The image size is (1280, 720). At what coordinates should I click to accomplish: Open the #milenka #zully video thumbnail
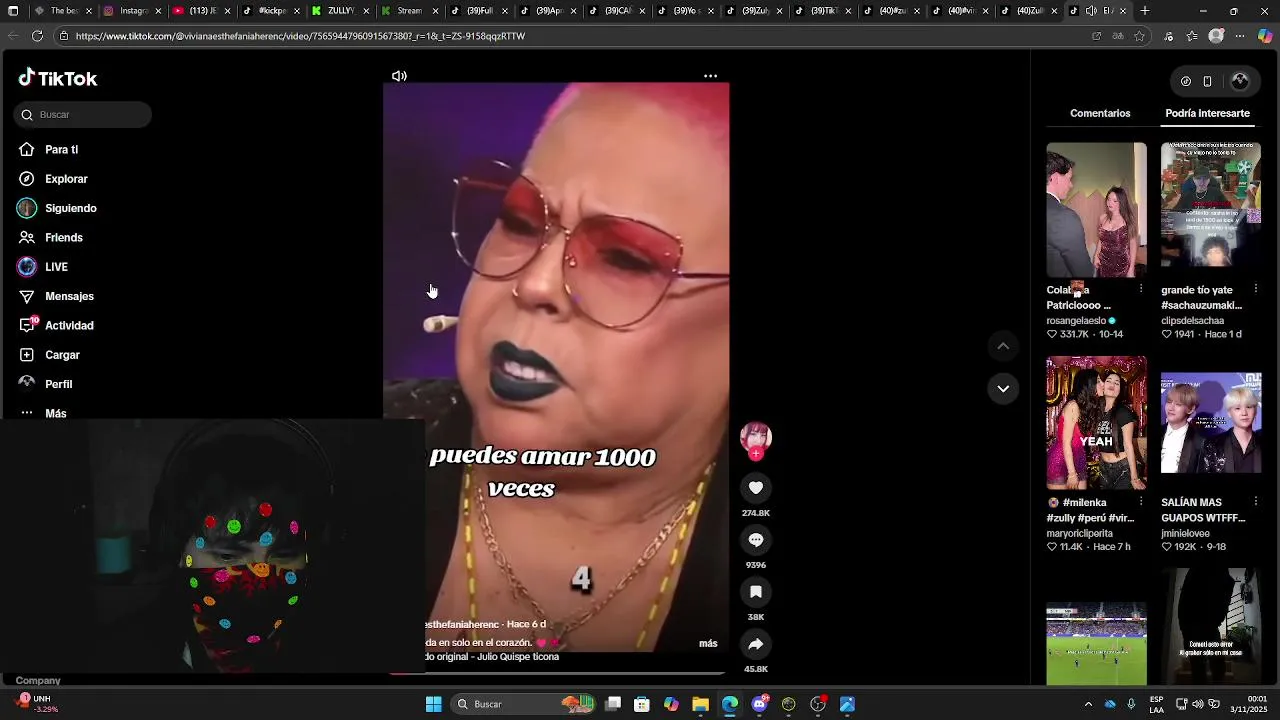[x=1097, y=423]
